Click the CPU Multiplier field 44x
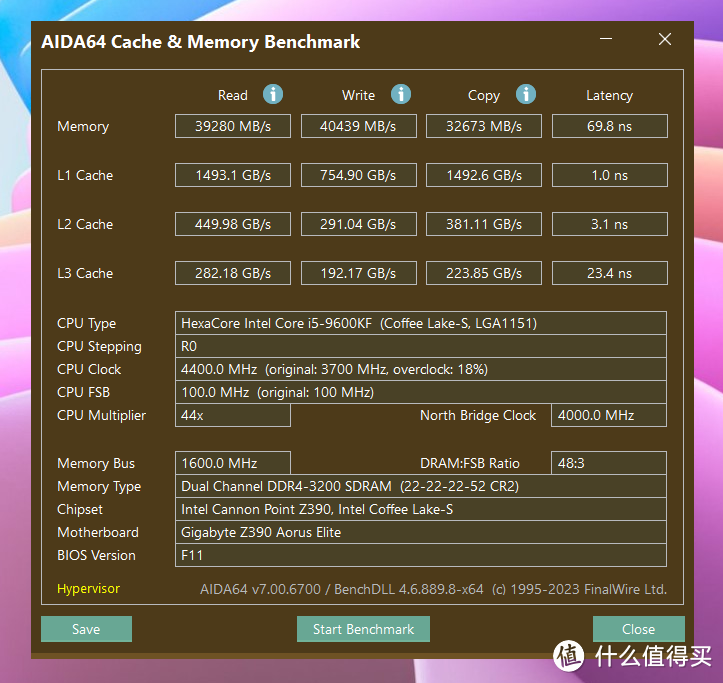723x683 pixels. tap(233, 415)
